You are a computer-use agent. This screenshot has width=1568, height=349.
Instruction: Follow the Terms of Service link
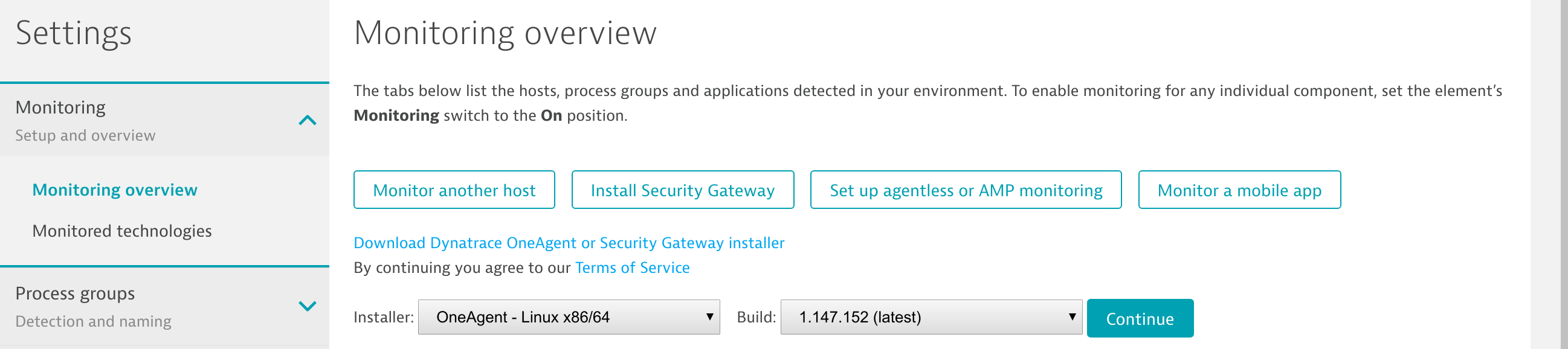(632, 268)
